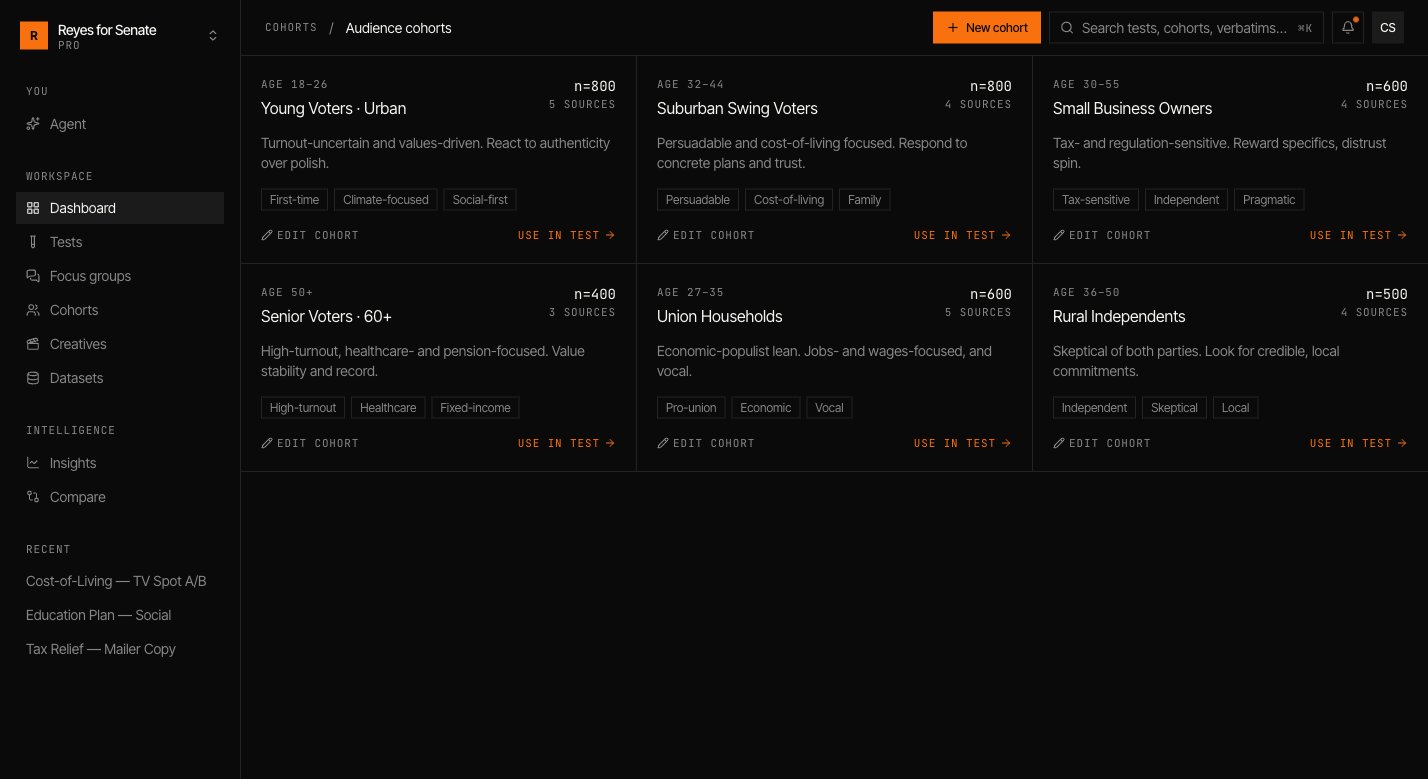Open the Agent sparkle icon

coord(33,124)
